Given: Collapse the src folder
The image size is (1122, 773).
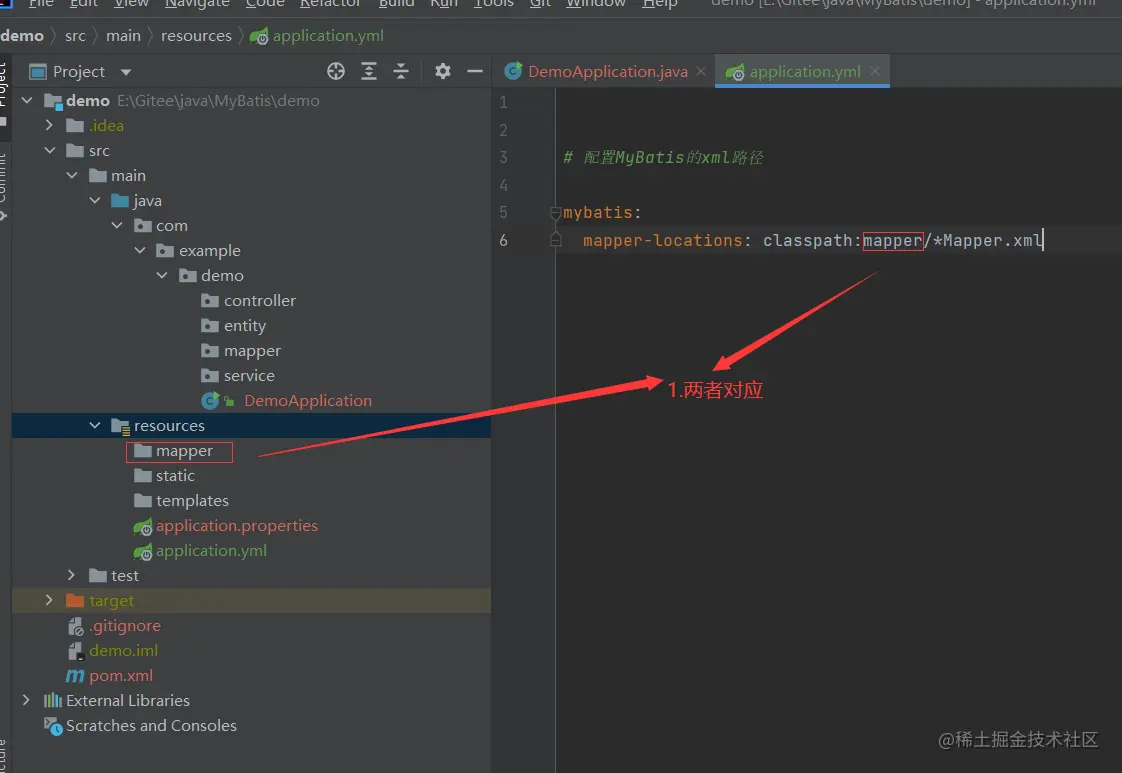Looking at the screenshot, I should (49, 150).
